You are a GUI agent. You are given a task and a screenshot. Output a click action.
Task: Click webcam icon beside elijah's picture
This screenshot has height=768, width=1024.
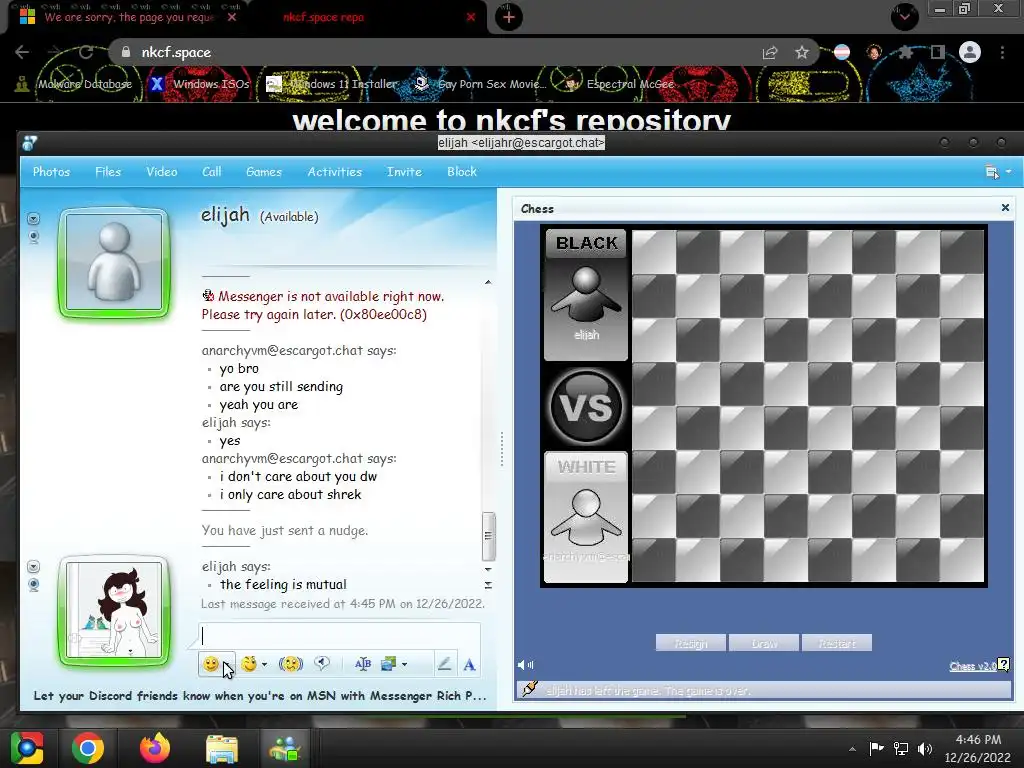(33, 236)
